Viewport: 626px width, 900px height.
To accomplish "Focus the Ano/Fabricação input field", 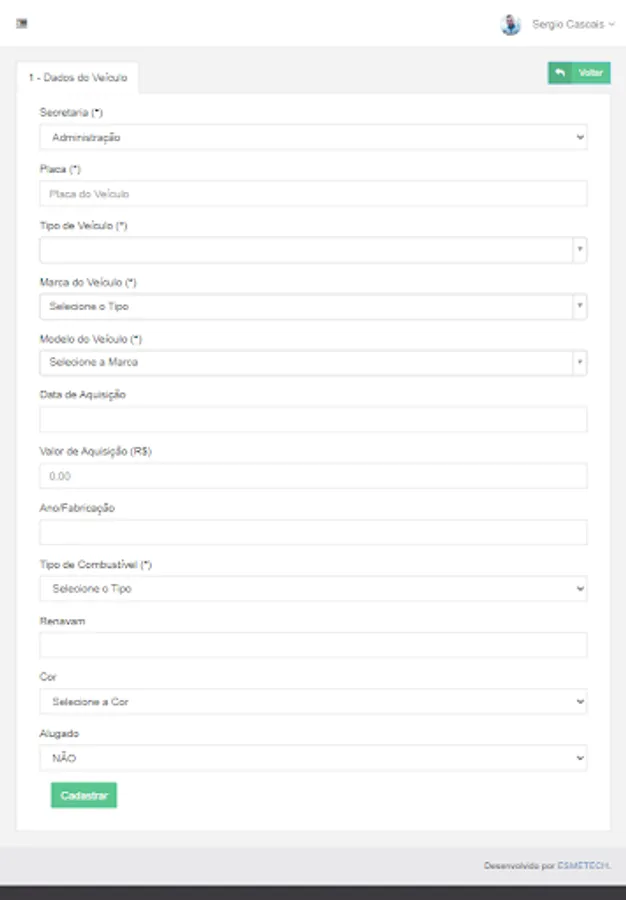I will 313,532.
